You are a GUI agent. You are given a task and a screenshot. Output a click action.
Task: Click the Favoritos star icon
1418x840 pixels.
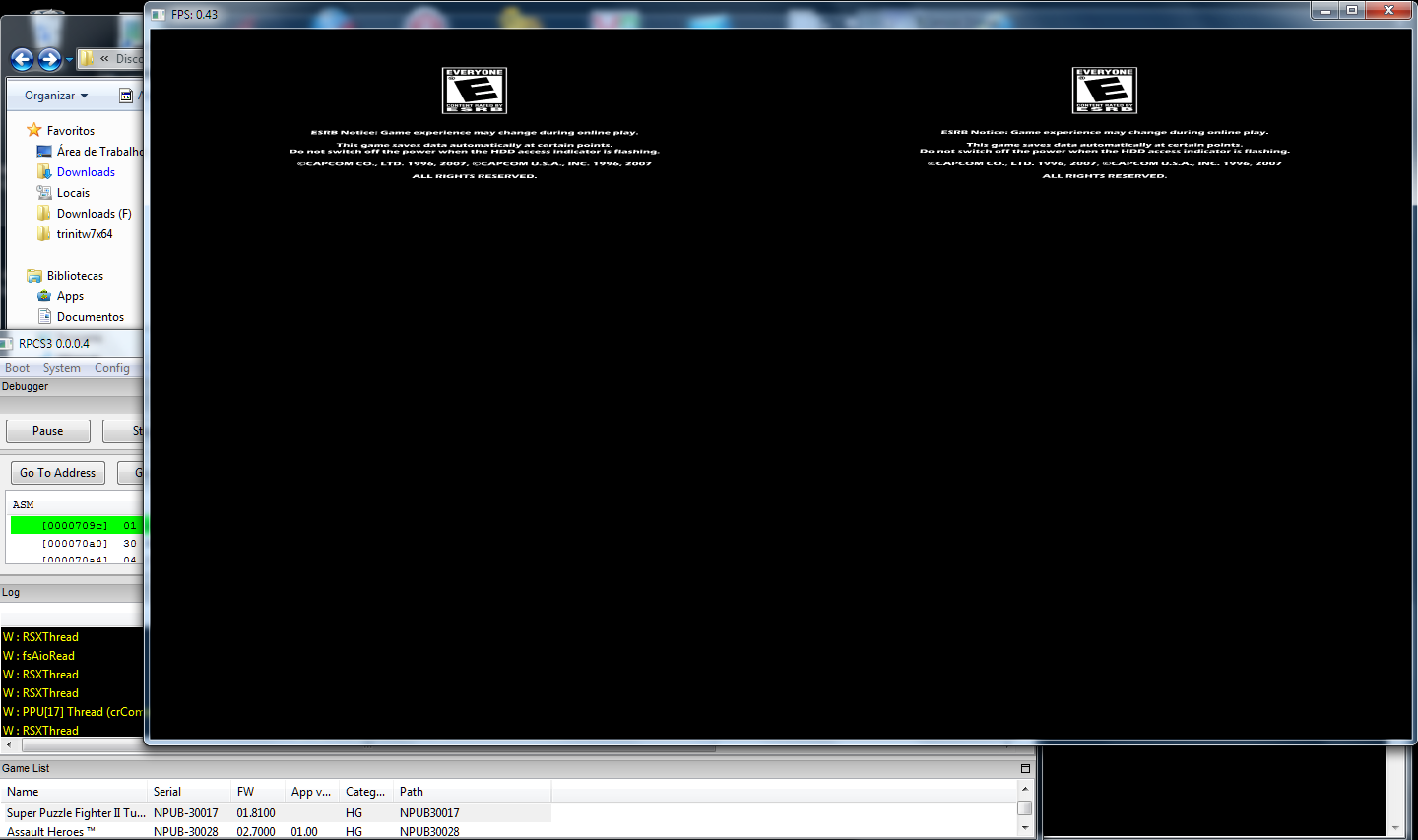click(34, 130)
